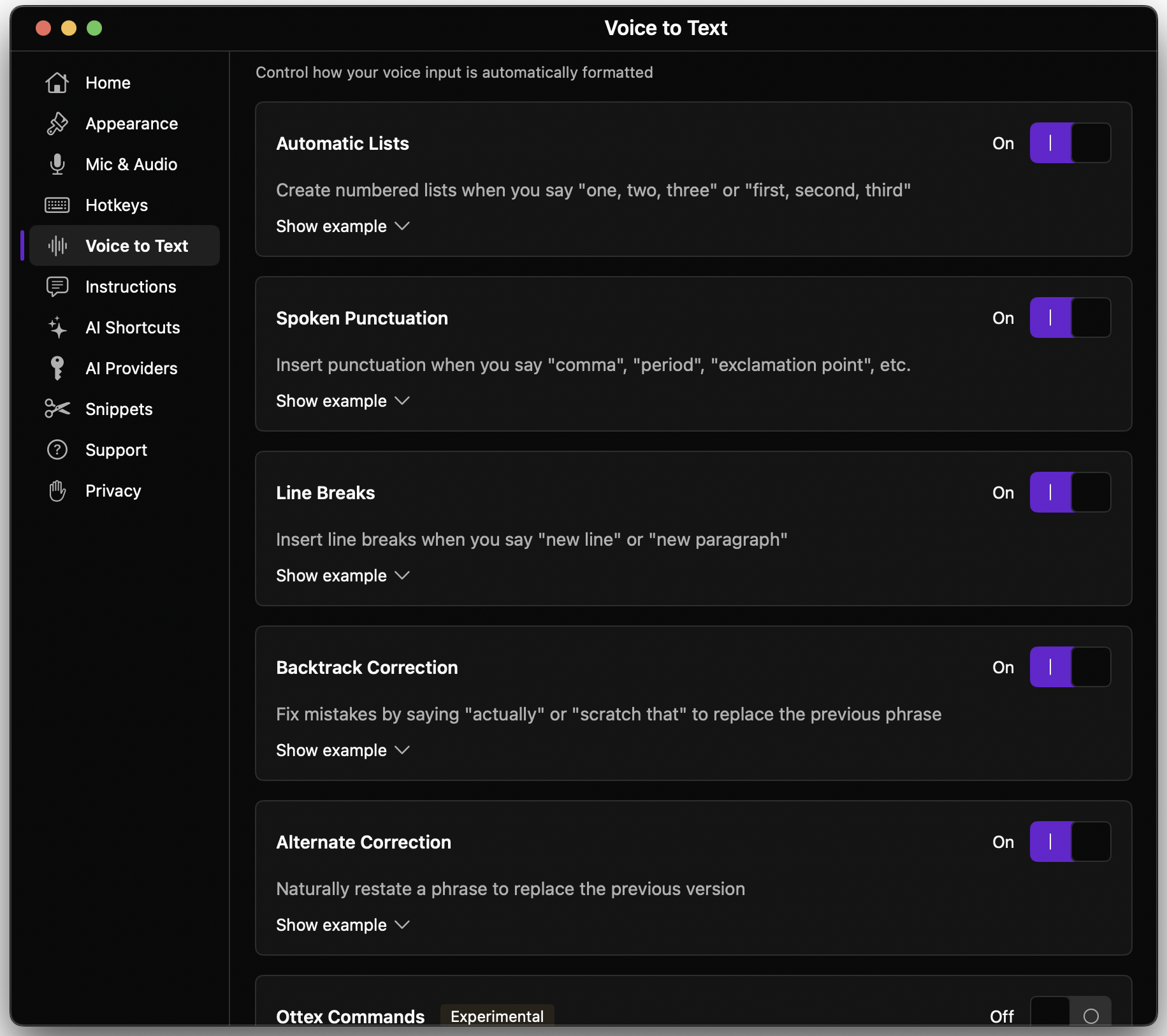This screenshot has height=1036, width=1167.
Task: Select the Voice to Text waveform icon
Action: (57, 245)
